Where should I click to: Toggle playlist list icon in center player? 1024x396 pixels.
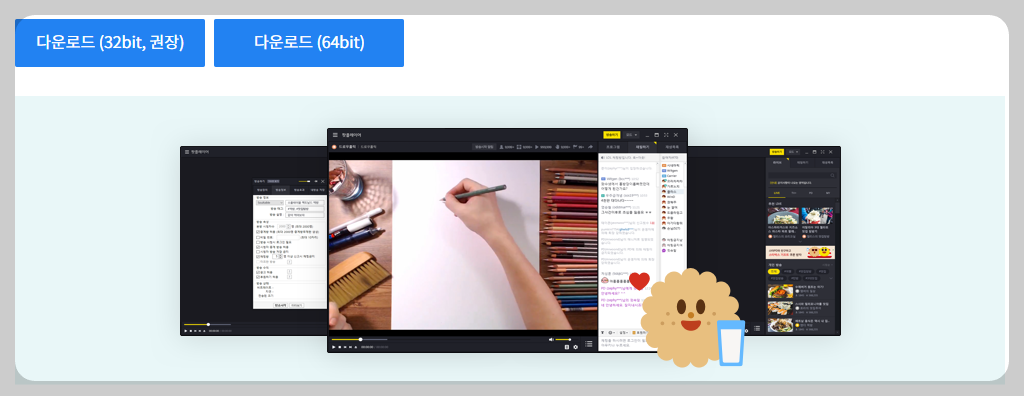coord(589,343)
